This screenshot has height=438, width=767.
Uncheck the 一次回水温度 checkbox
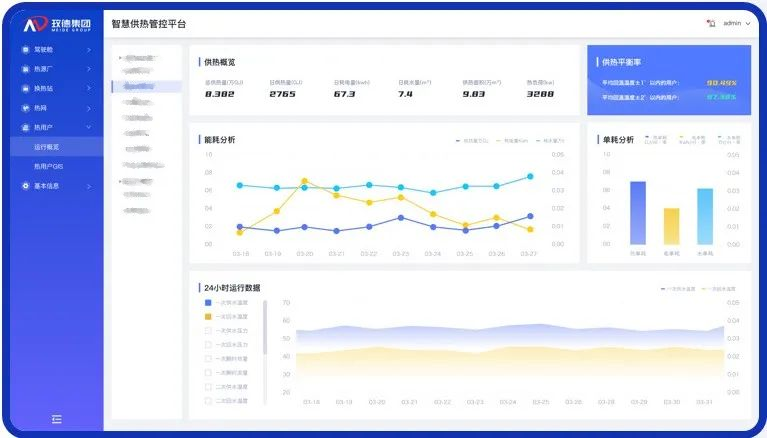[208, 317]
